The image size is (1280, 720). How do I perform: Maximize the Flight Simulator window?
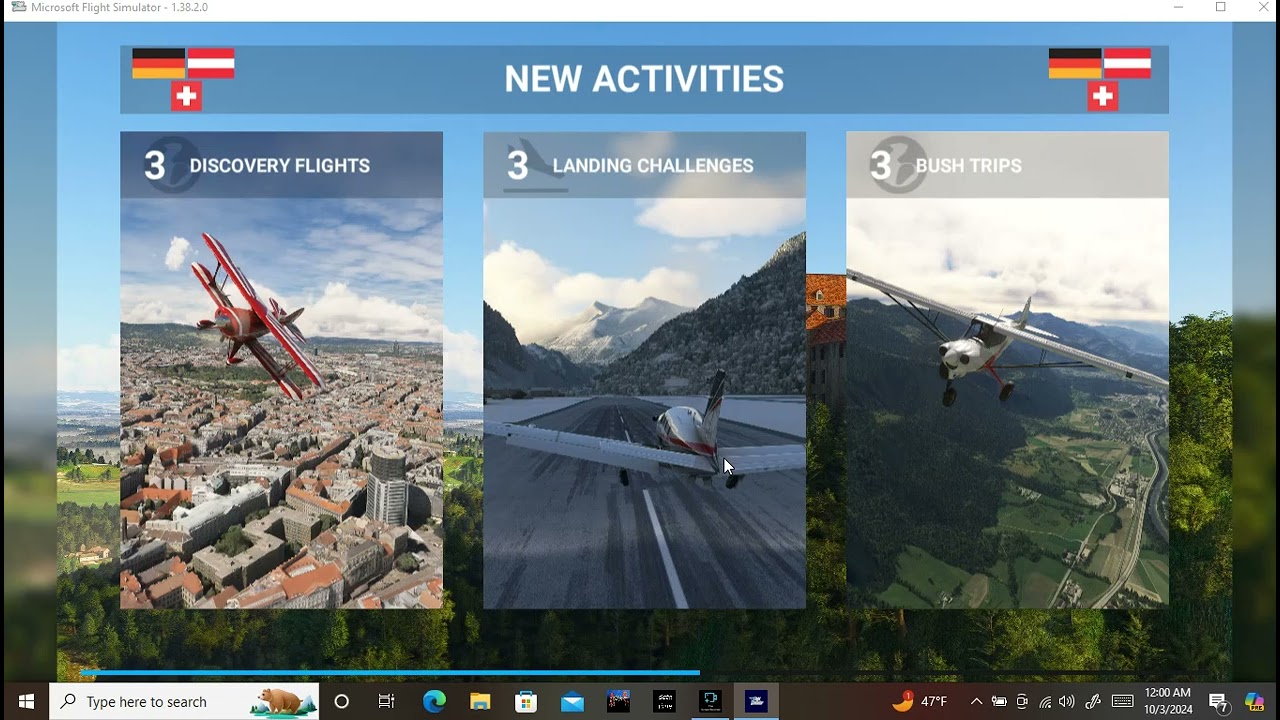point(1220,8)
